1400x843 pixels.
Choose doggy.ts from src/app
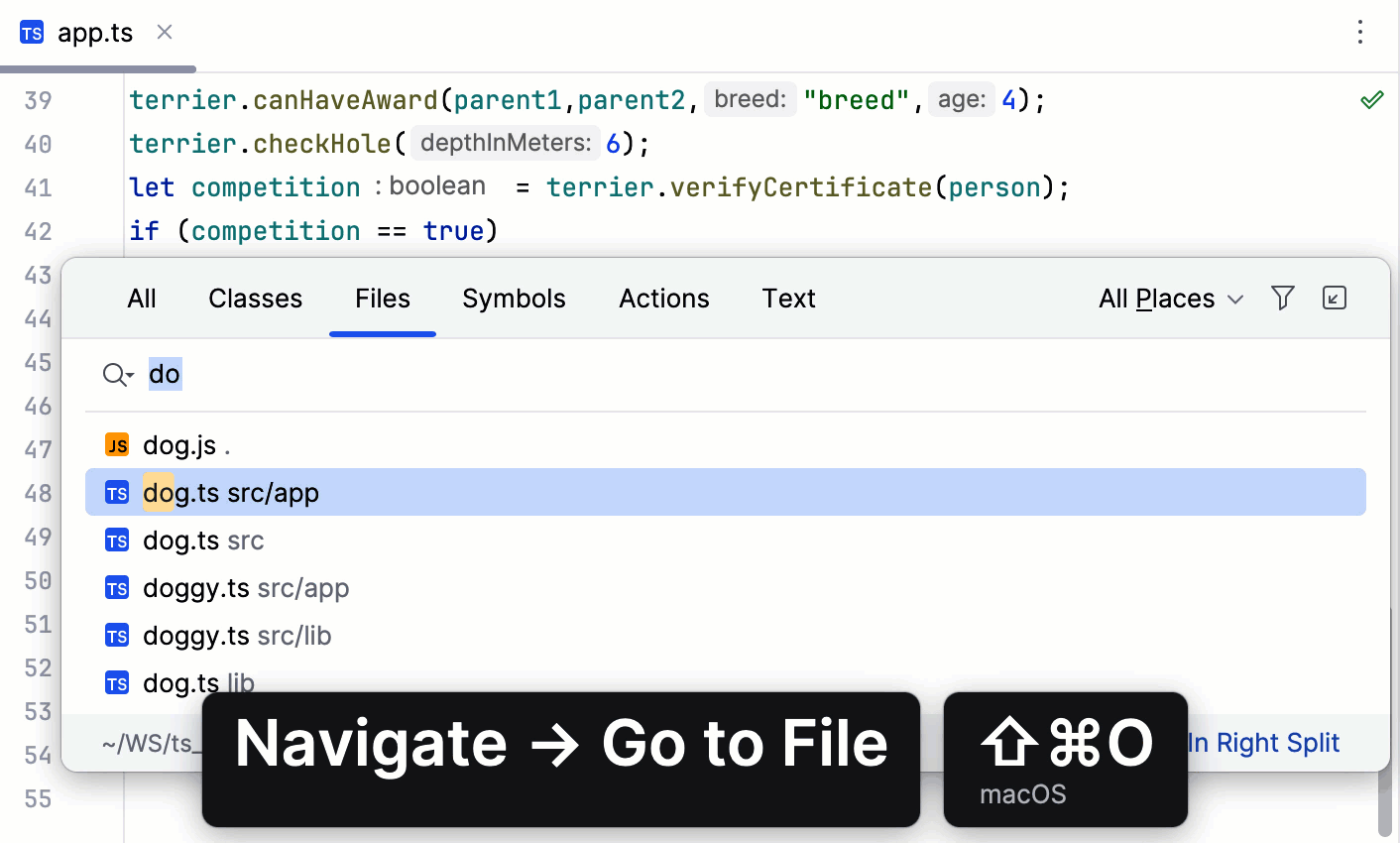tap(246, 588)
